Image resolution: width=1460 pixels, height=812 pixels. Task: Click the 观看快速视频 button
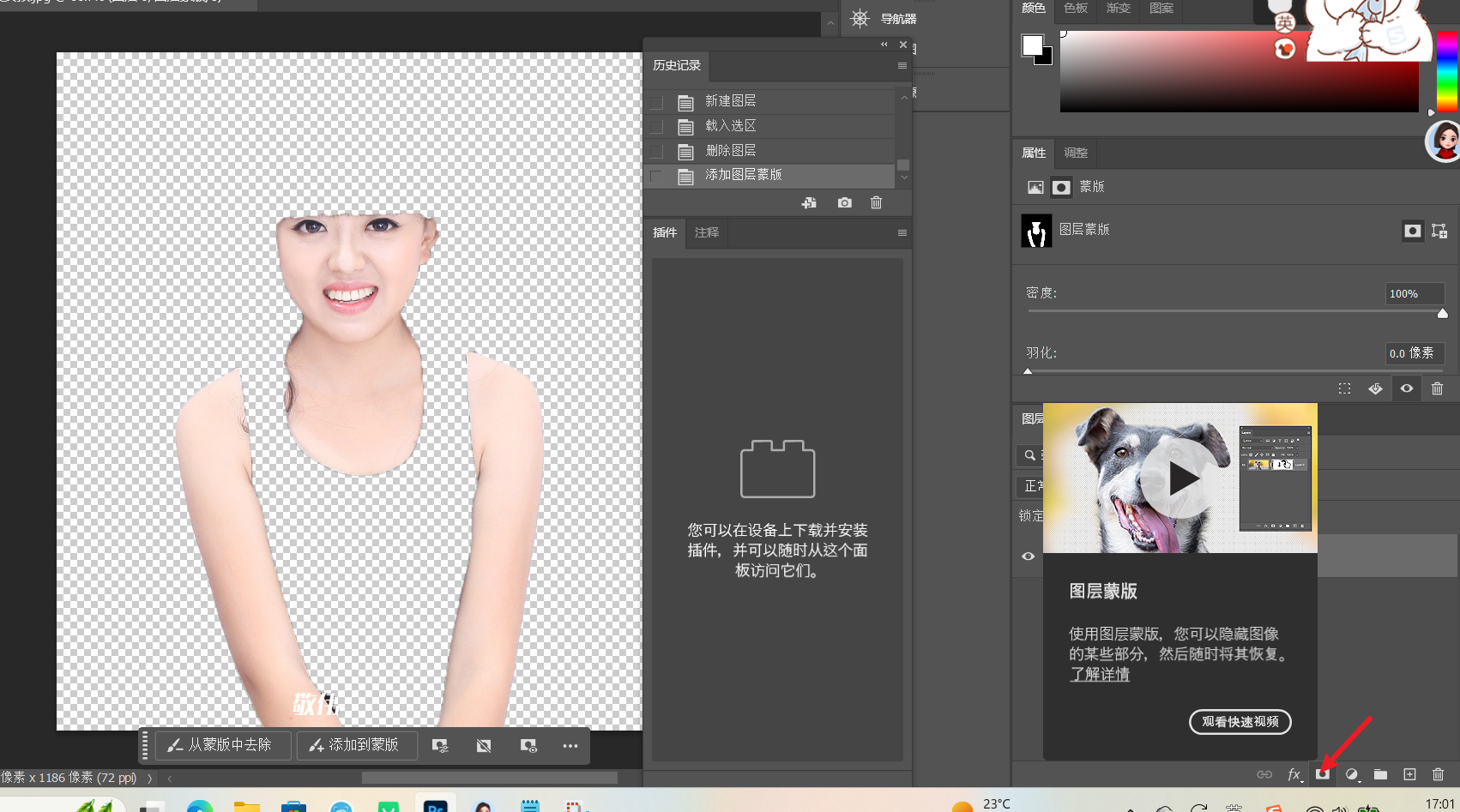tap(1240, 722)
